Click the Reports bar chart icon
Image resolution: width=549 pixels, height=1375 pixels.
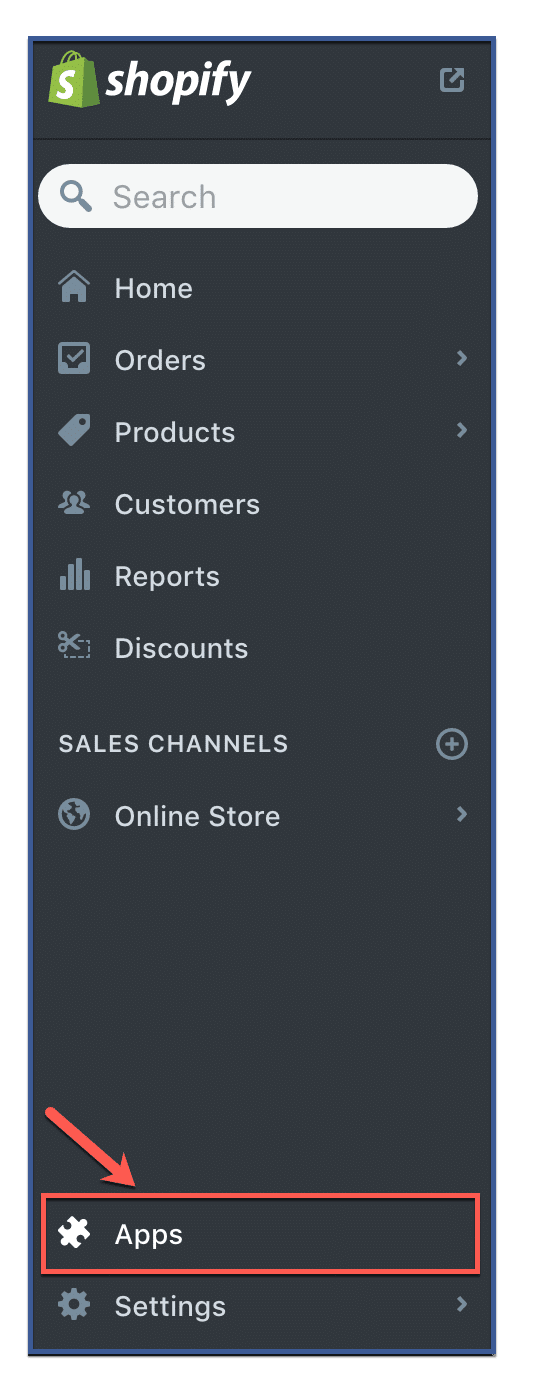point(74,574)
